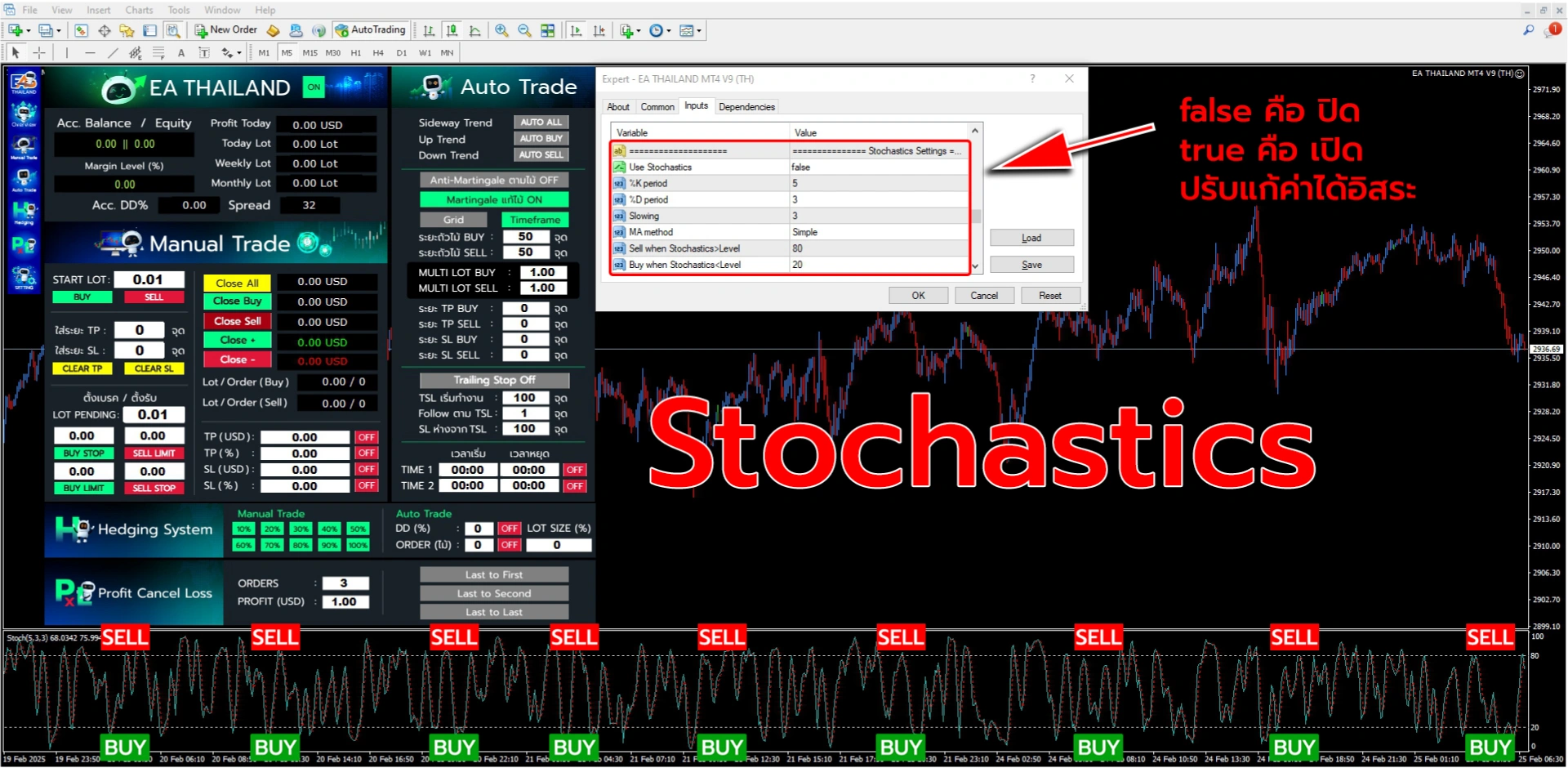The height and width of the screenshot is (768, 1568).
Task: Toggle the EA THAILAND ON switch
Action: point(314,87)
